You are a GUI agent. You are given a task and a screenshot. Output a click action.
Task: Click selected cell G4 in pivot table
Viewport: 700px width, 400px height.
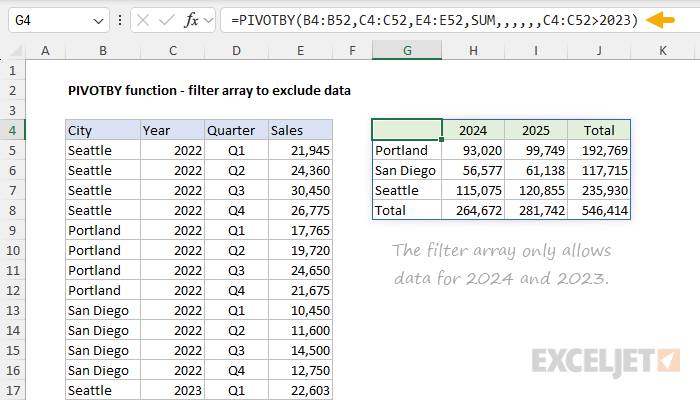(407, 130)
